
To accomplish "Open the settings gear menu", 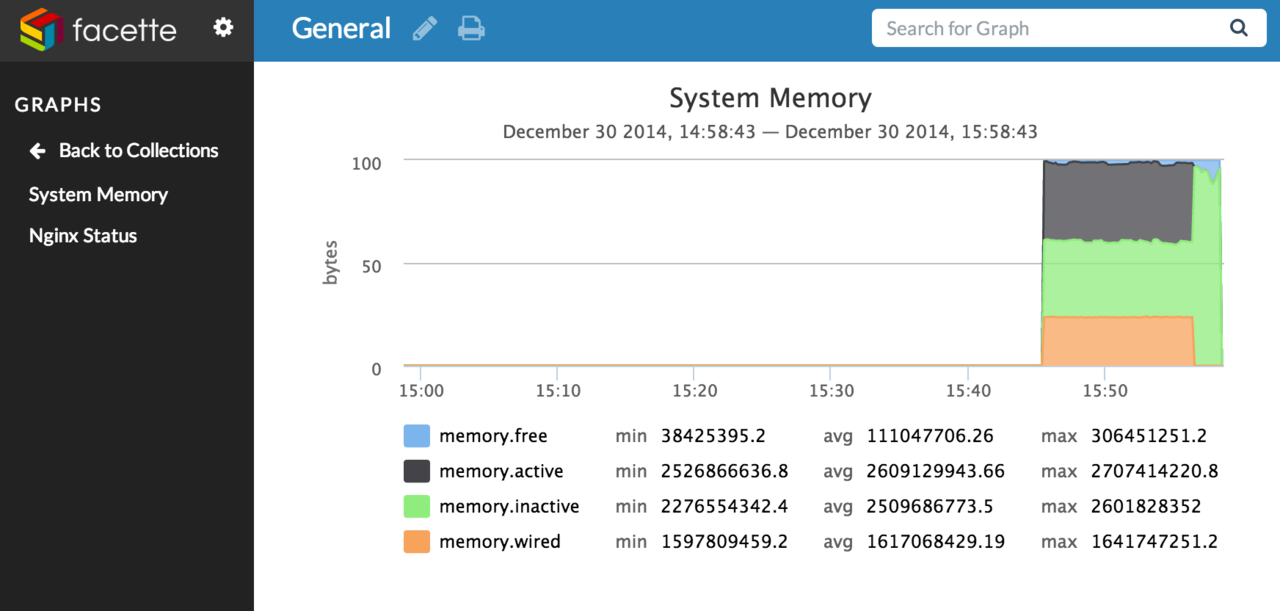I will click(x=223, y=28).
